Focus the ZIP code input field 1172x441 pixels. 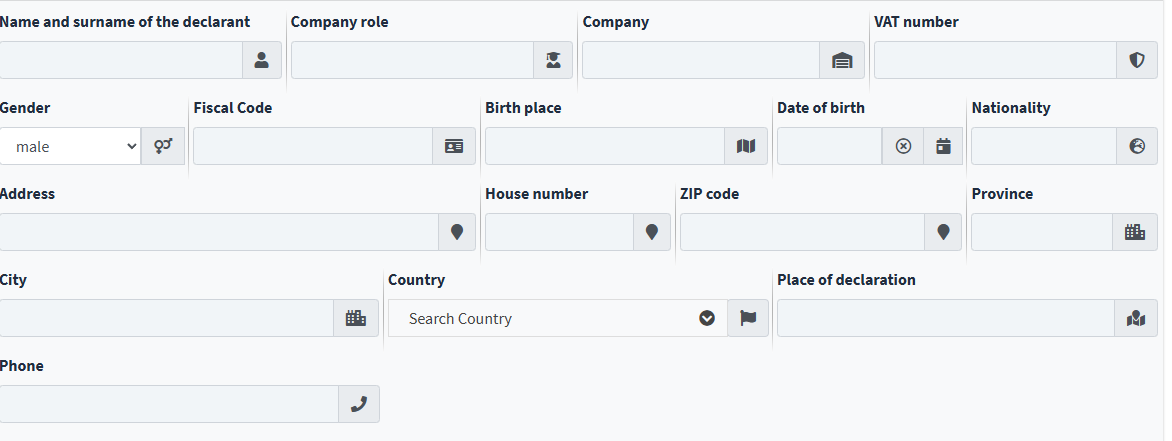click(x=803, y=232)
